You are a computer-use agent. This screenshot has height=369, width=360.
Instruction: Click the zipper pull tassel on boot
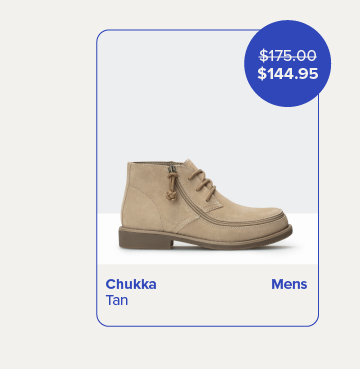[172, 185]
